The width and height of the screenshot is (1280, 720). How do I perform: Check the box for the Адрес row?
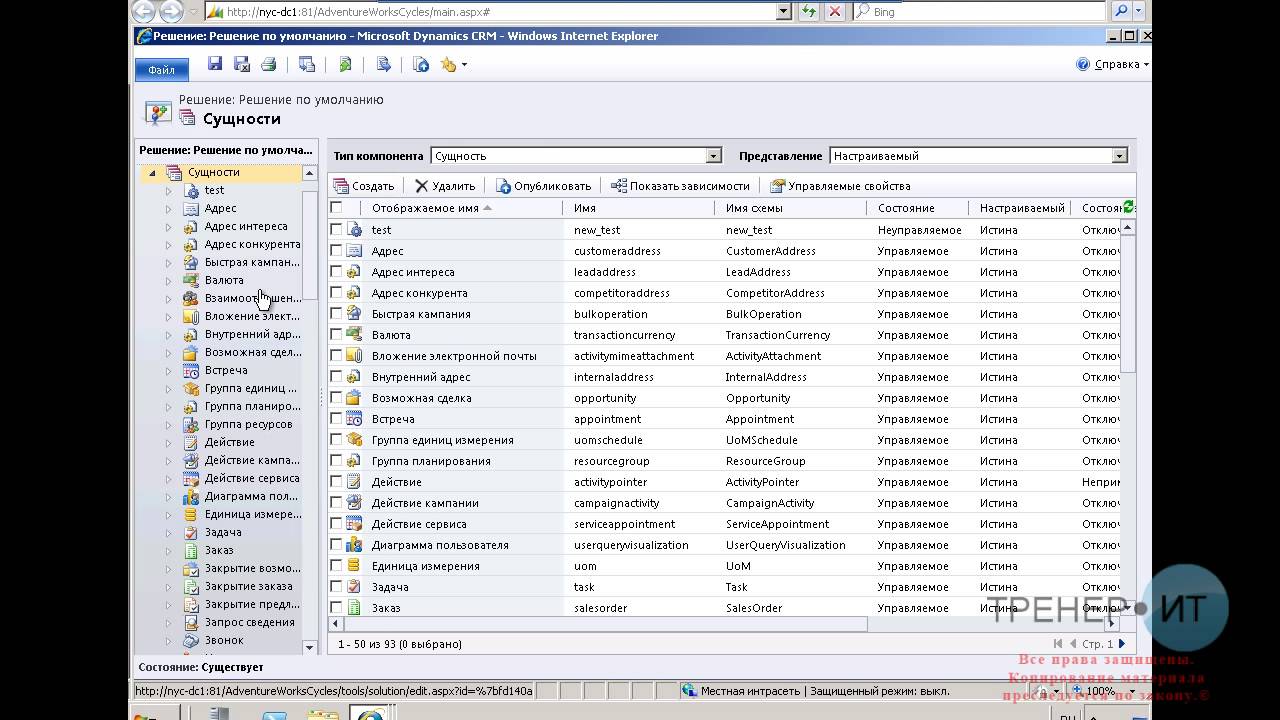[336, 250]
